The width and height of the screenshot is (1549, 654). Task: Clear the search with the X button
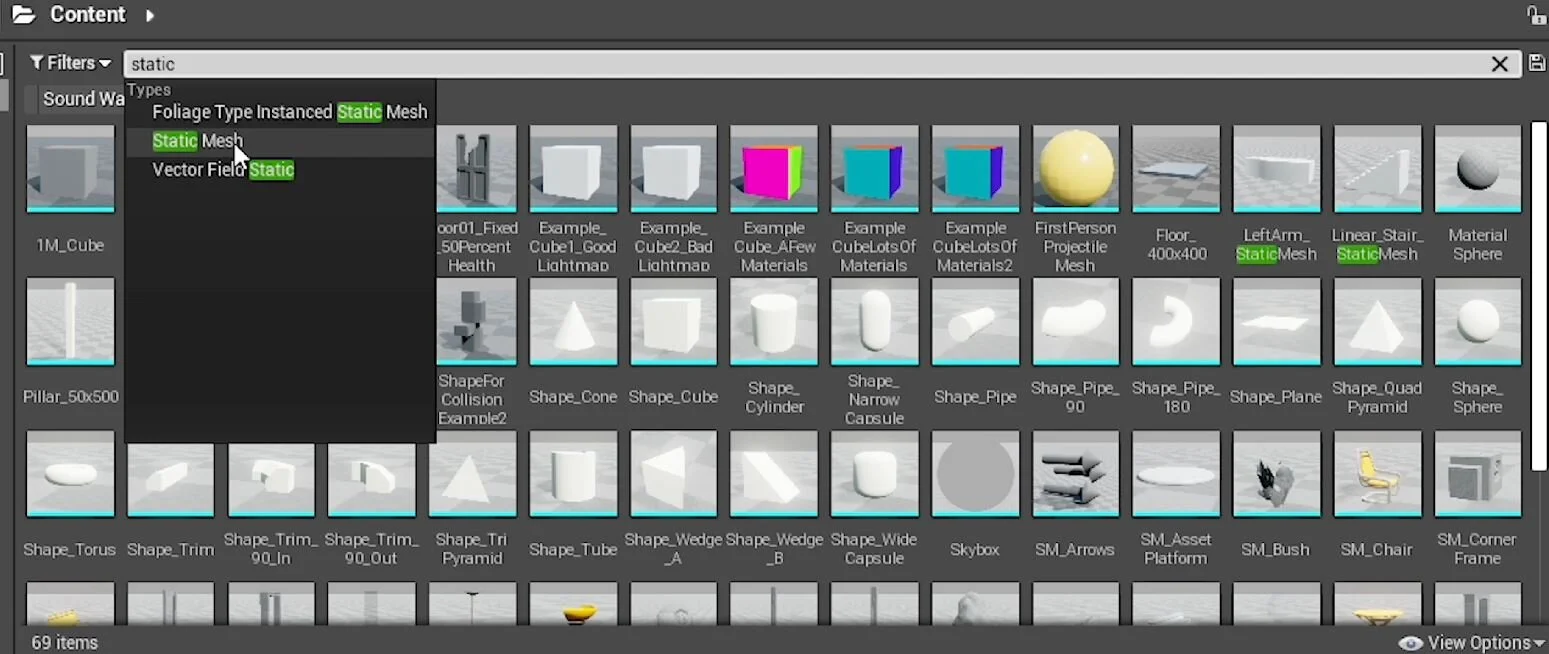coord(1500,63)
